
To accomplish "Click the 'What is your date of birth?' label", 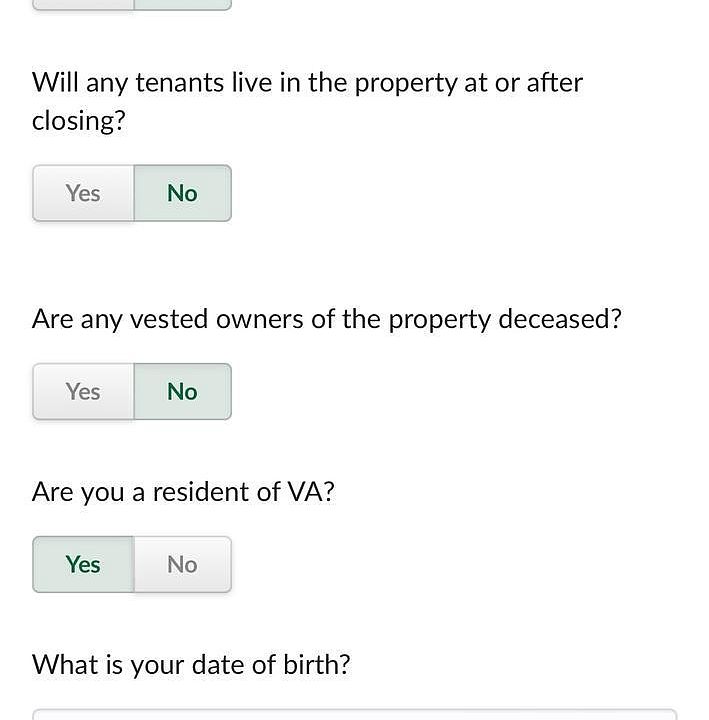I will [x=191, y=664].
